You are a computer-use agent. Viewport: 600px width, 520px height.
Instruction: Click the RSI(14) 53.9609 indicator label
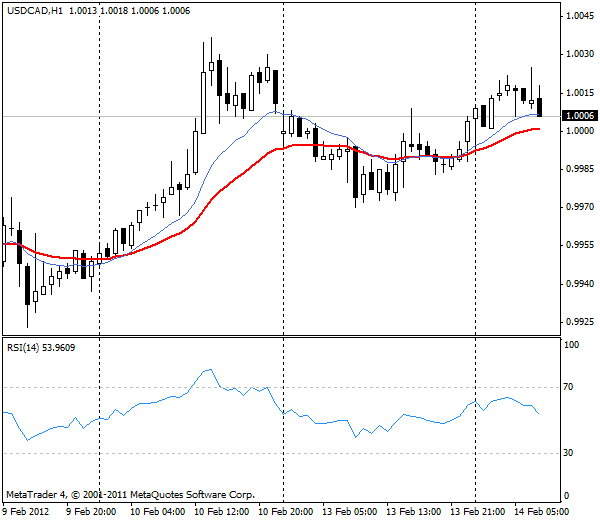point(41,347)
